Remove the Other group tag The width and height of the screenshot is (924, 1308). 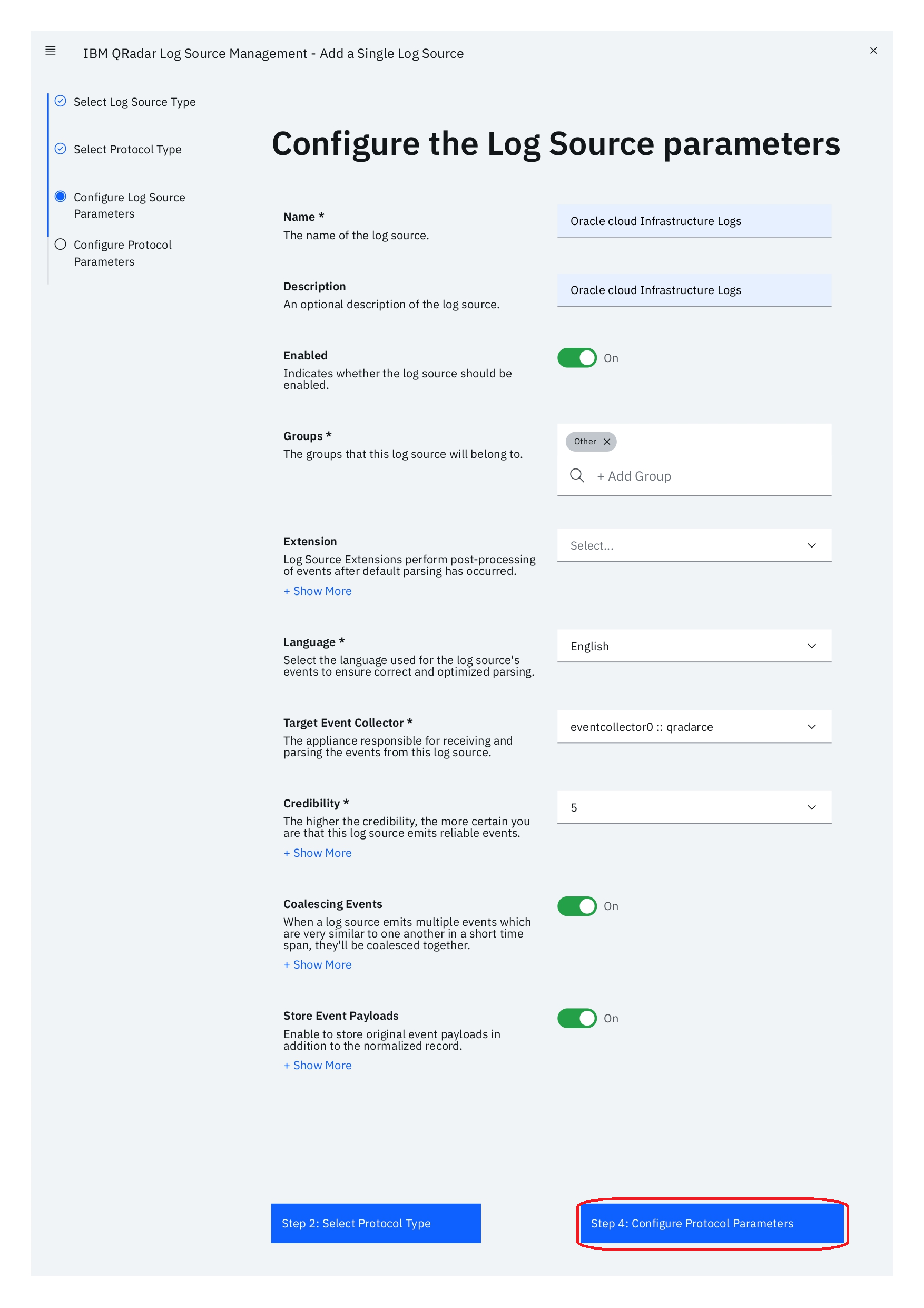pyautogui.click(x=607, y=442)
